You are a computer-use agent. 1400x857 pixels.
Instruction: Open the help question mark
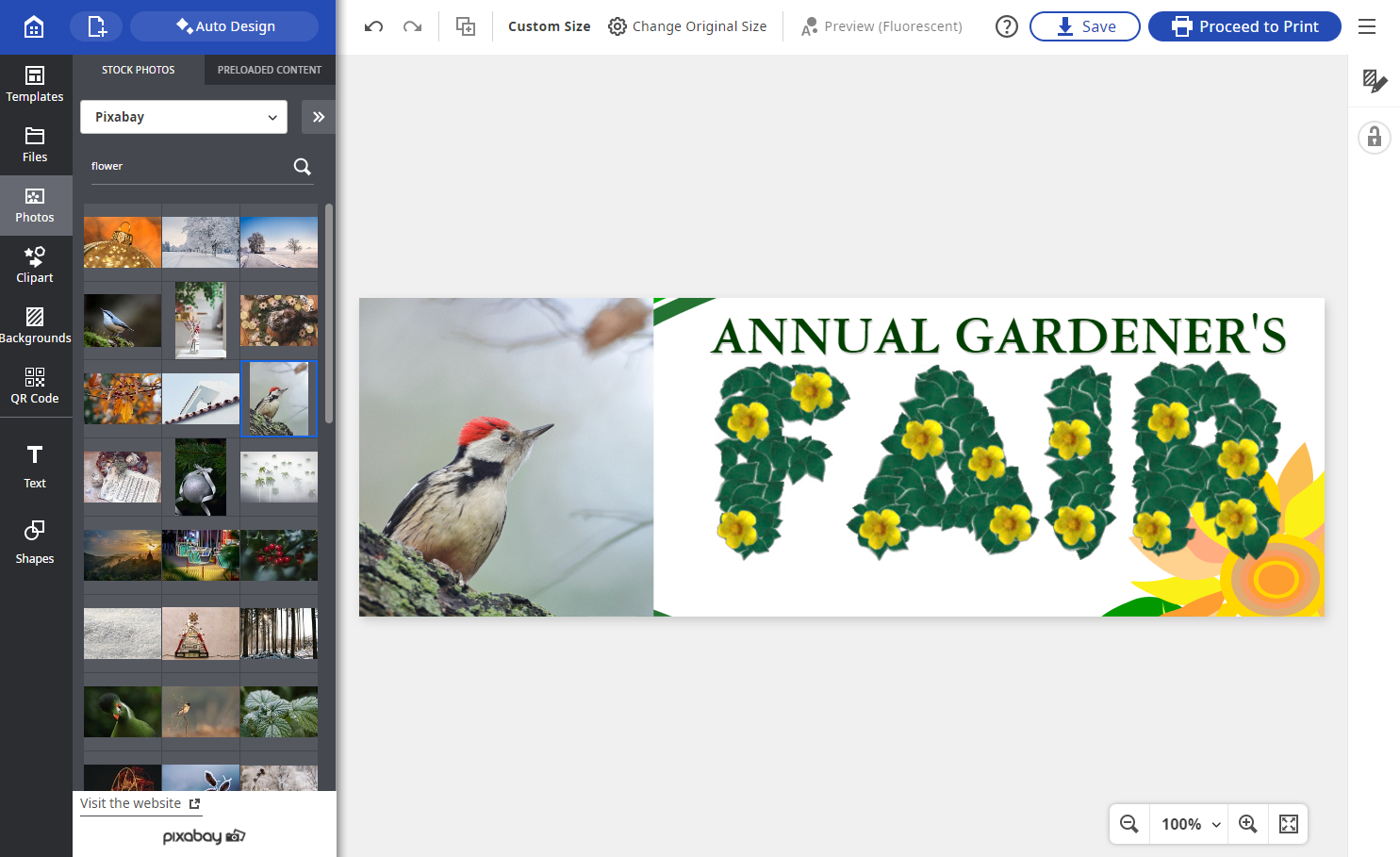coord(1007,26)
